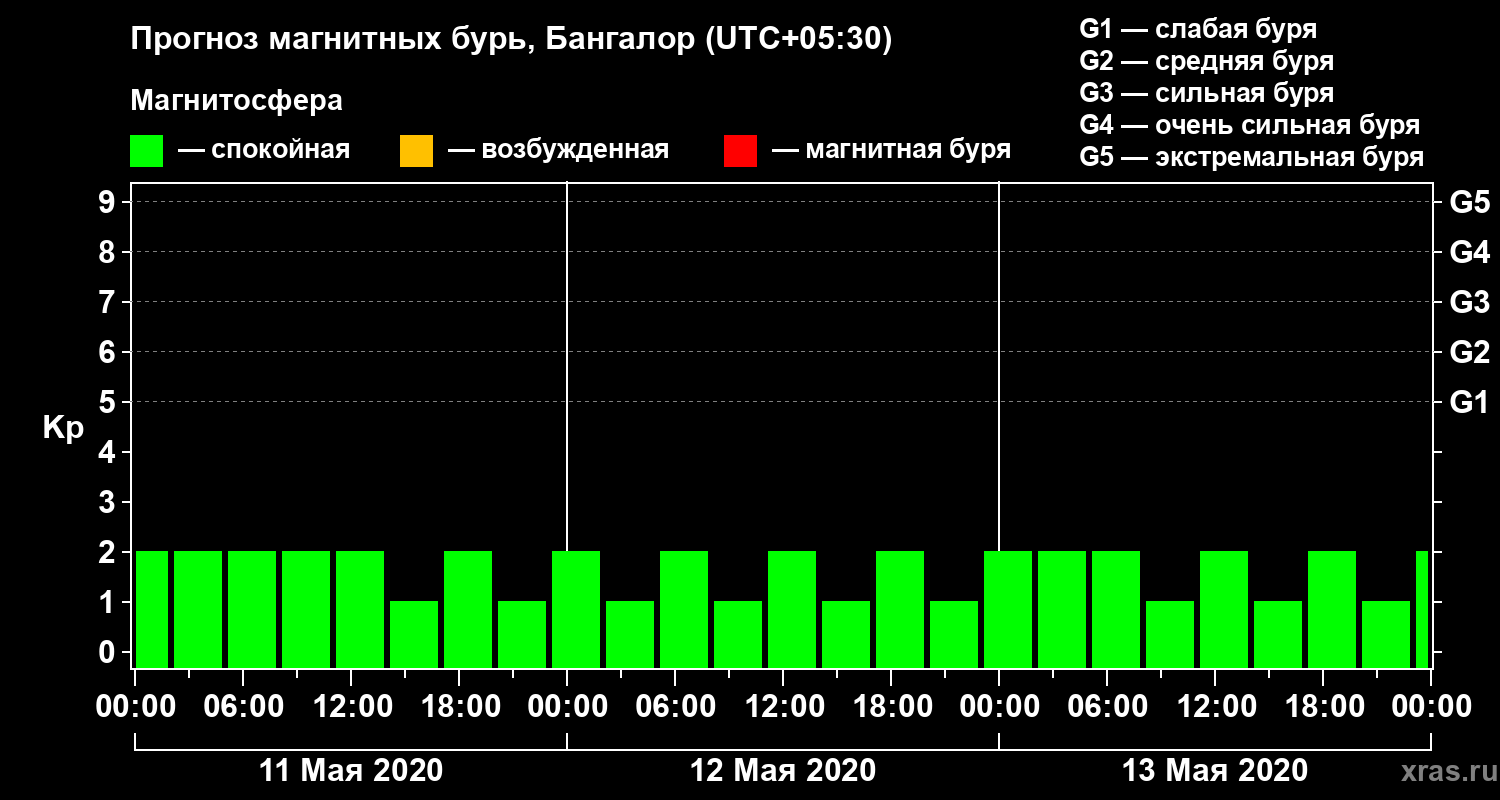Screen dimensions: 1500x800
Task: Click the G3 label on right axis
Action: pos(1469,302)
